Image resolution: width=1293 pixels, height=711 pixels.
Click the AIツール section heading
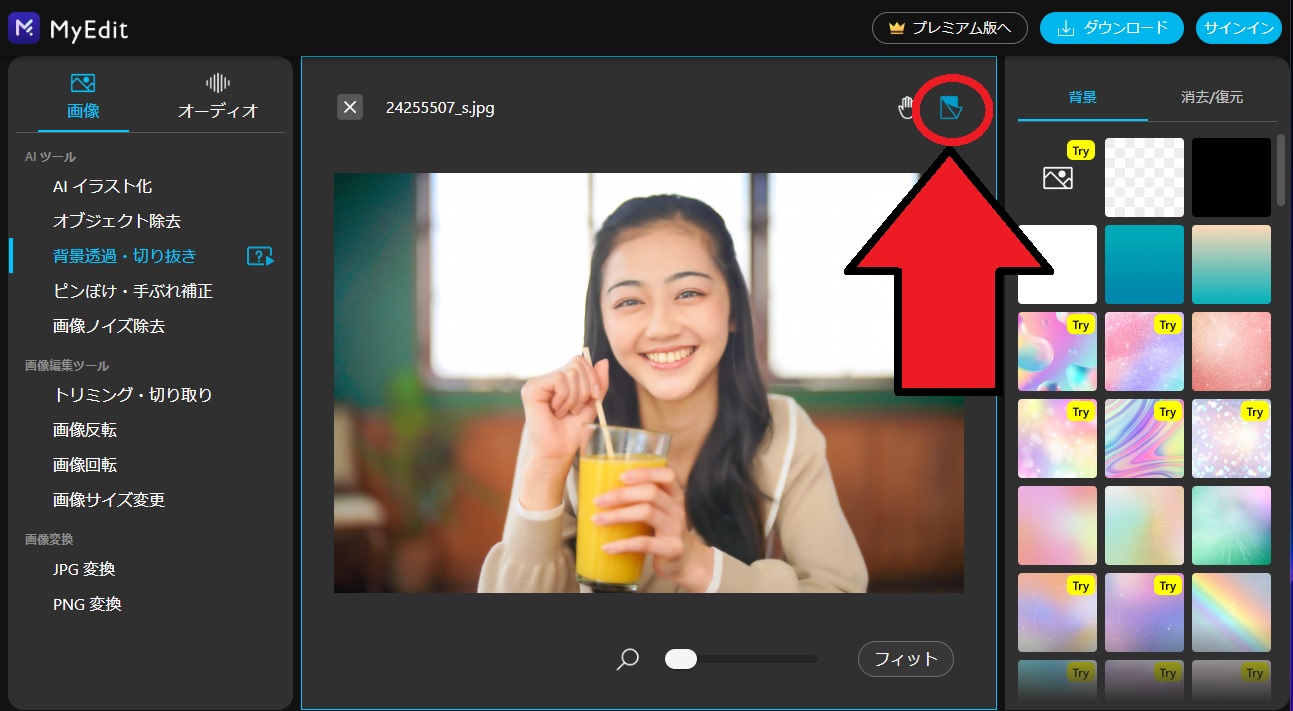[x=50, y=157]
